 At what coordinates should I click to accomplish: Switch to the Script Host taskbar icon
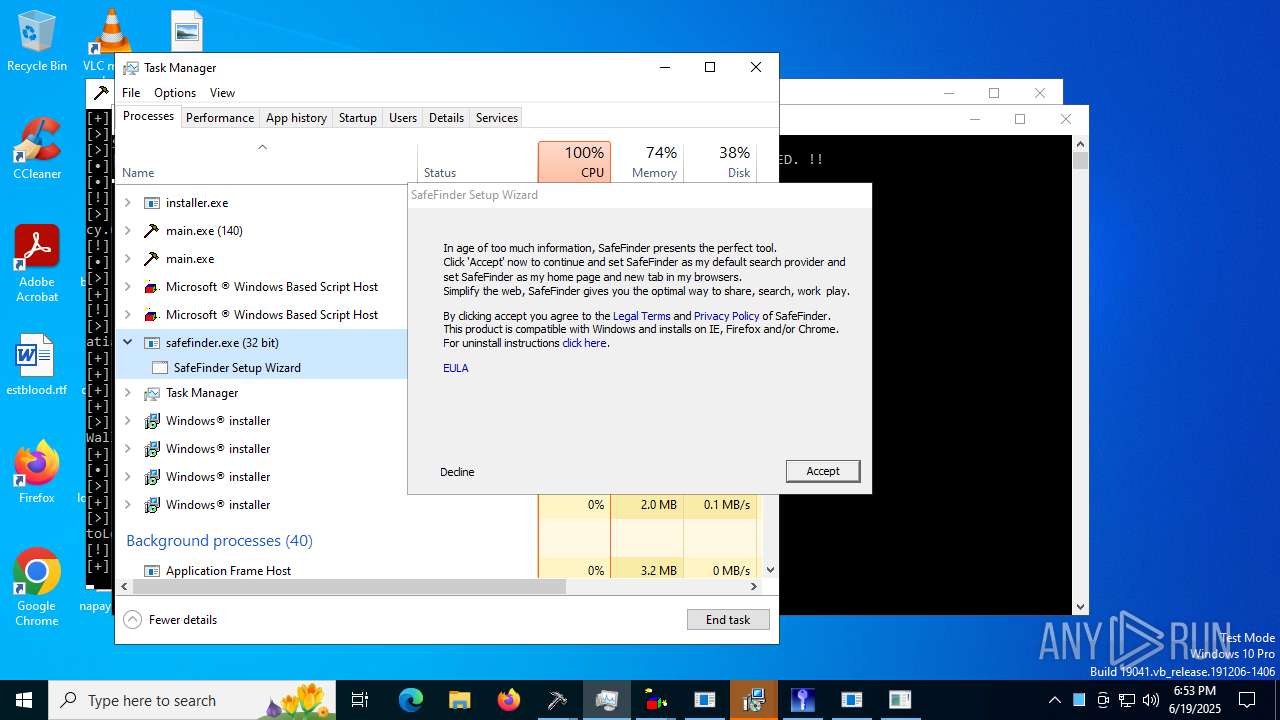click(x=655, y=700)
